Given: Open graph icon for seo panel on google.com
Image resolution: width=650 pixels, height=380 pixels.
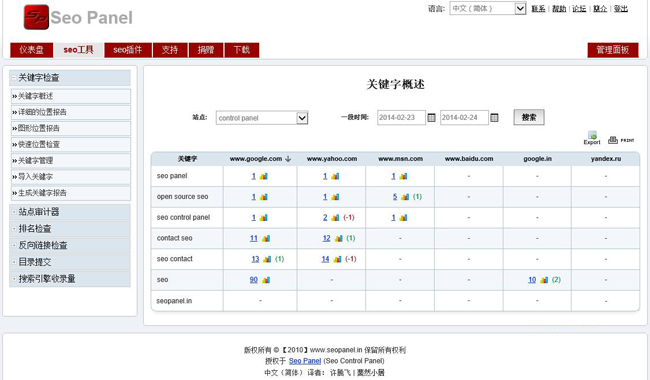Looking at the screenshot, I should point(264,176).
